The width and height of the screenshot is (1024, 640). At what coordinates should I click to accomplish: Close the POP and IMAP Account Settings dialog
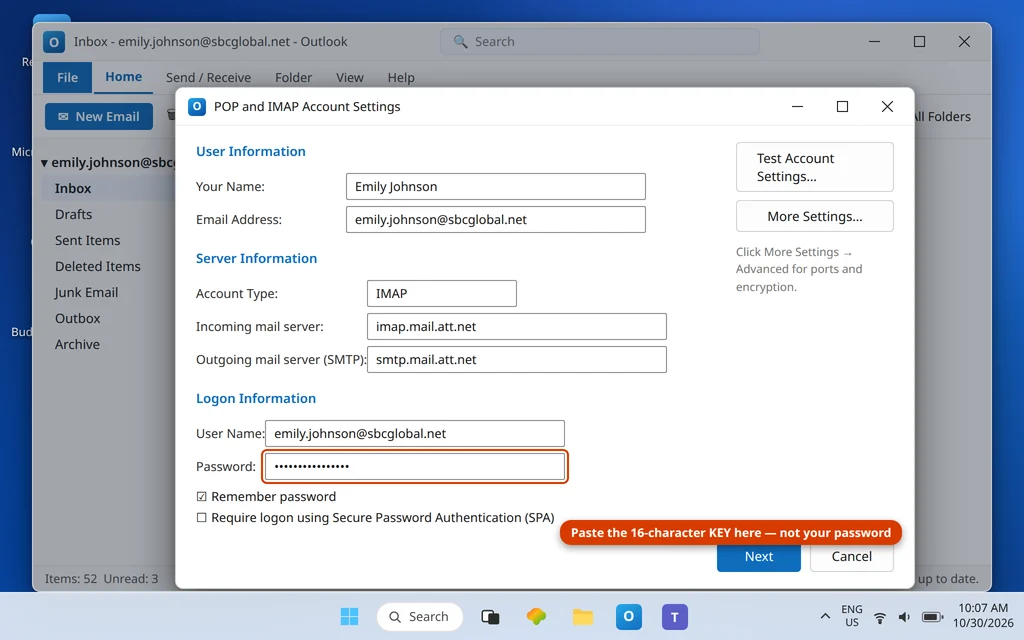point(887,106)
